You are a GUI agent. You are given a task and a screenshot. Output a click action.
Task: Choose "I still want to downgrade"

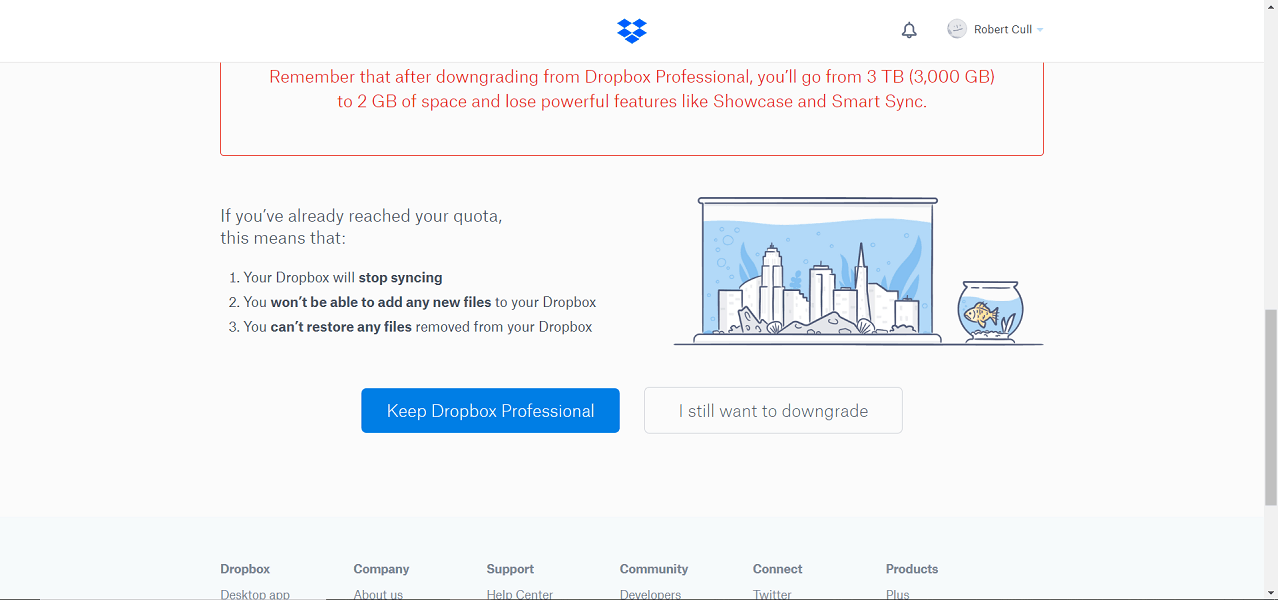coord(773,410)
